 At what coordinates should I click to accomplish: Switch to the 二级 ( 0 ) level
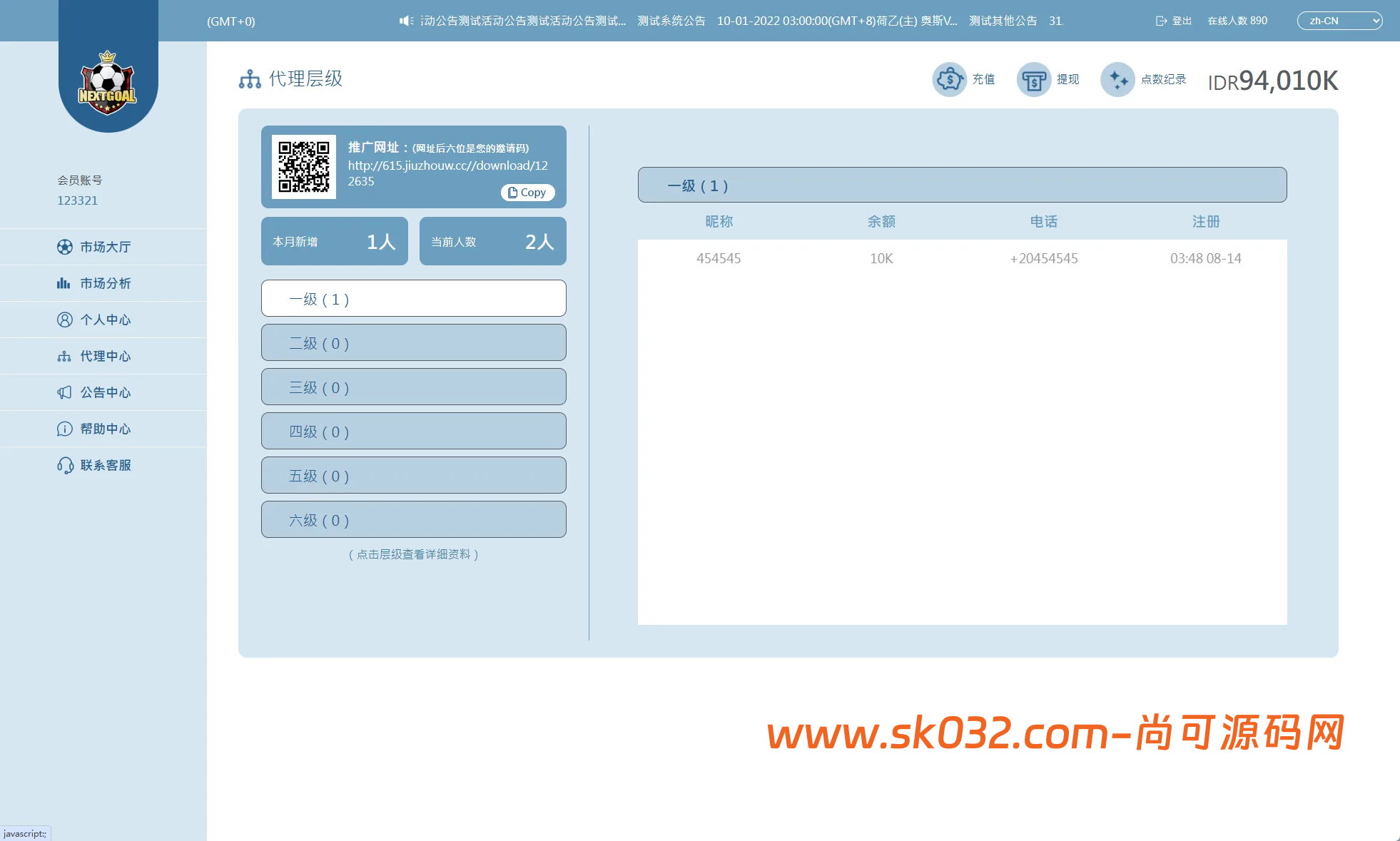[413, 342]
